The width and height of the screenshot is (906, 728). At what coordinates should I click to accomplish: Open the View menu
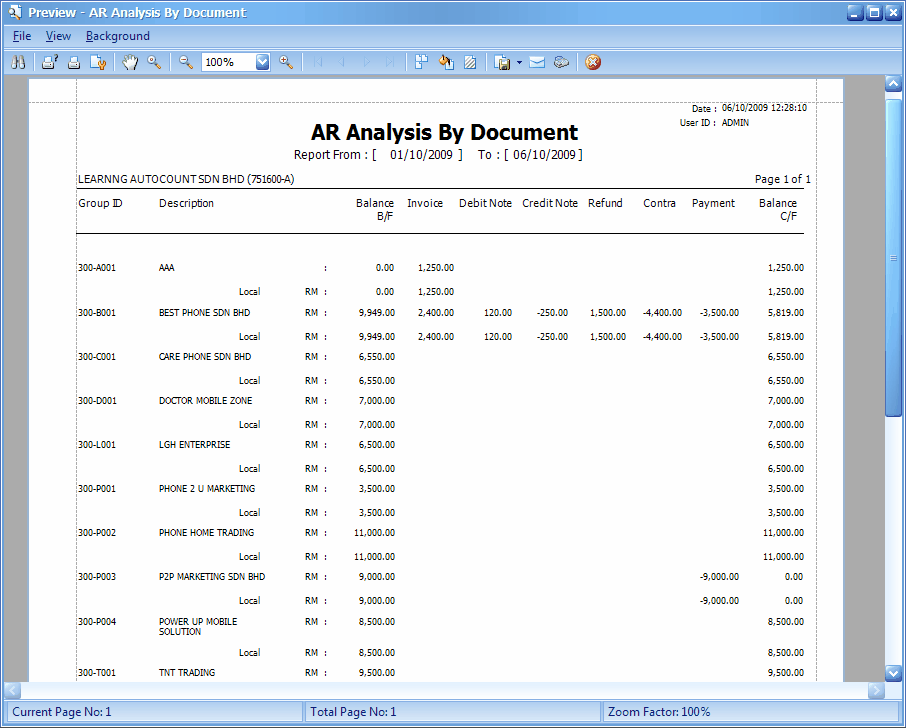(x=58, y=35)
